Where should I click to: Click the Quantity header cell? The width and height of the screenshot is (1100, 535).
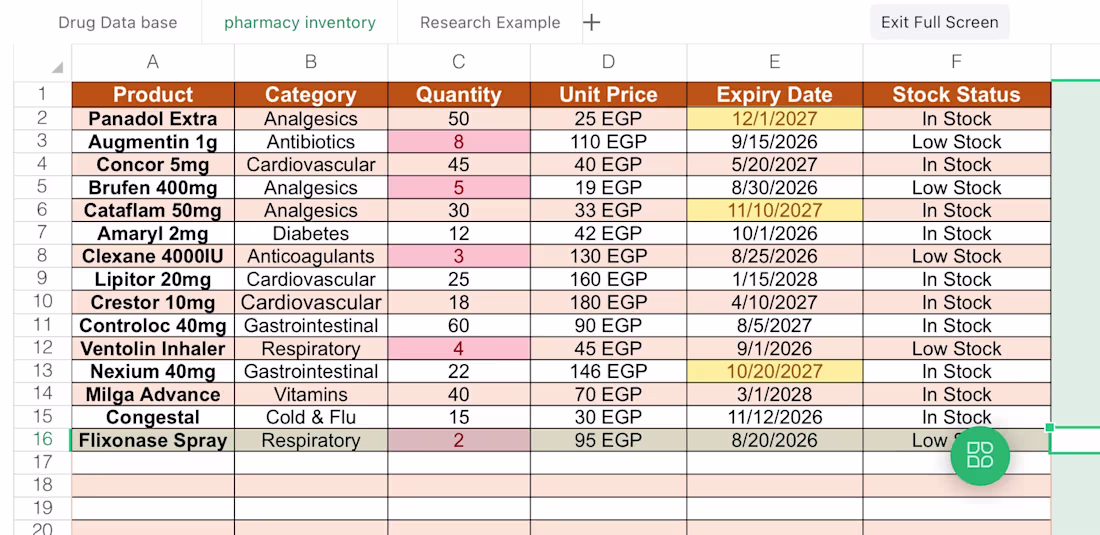pos(459,95)
